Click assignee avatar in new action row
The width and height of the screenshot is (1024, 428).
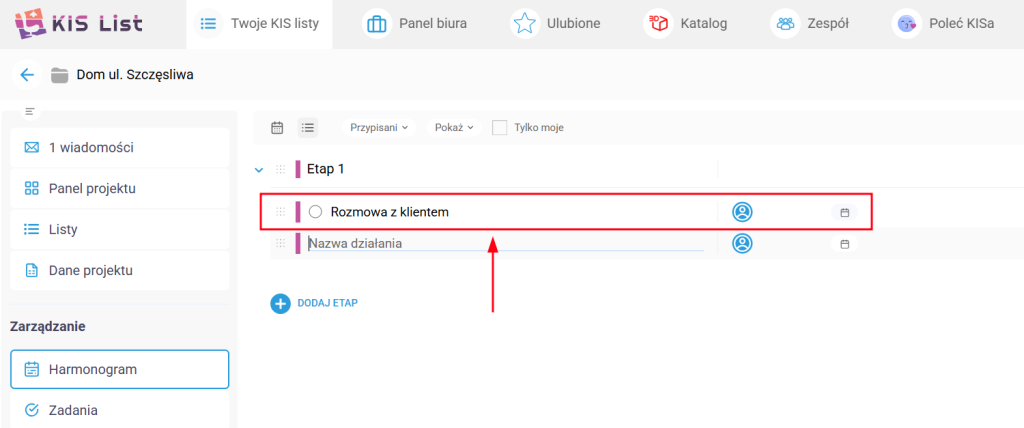pyautogui.click(x=742, y=243)
